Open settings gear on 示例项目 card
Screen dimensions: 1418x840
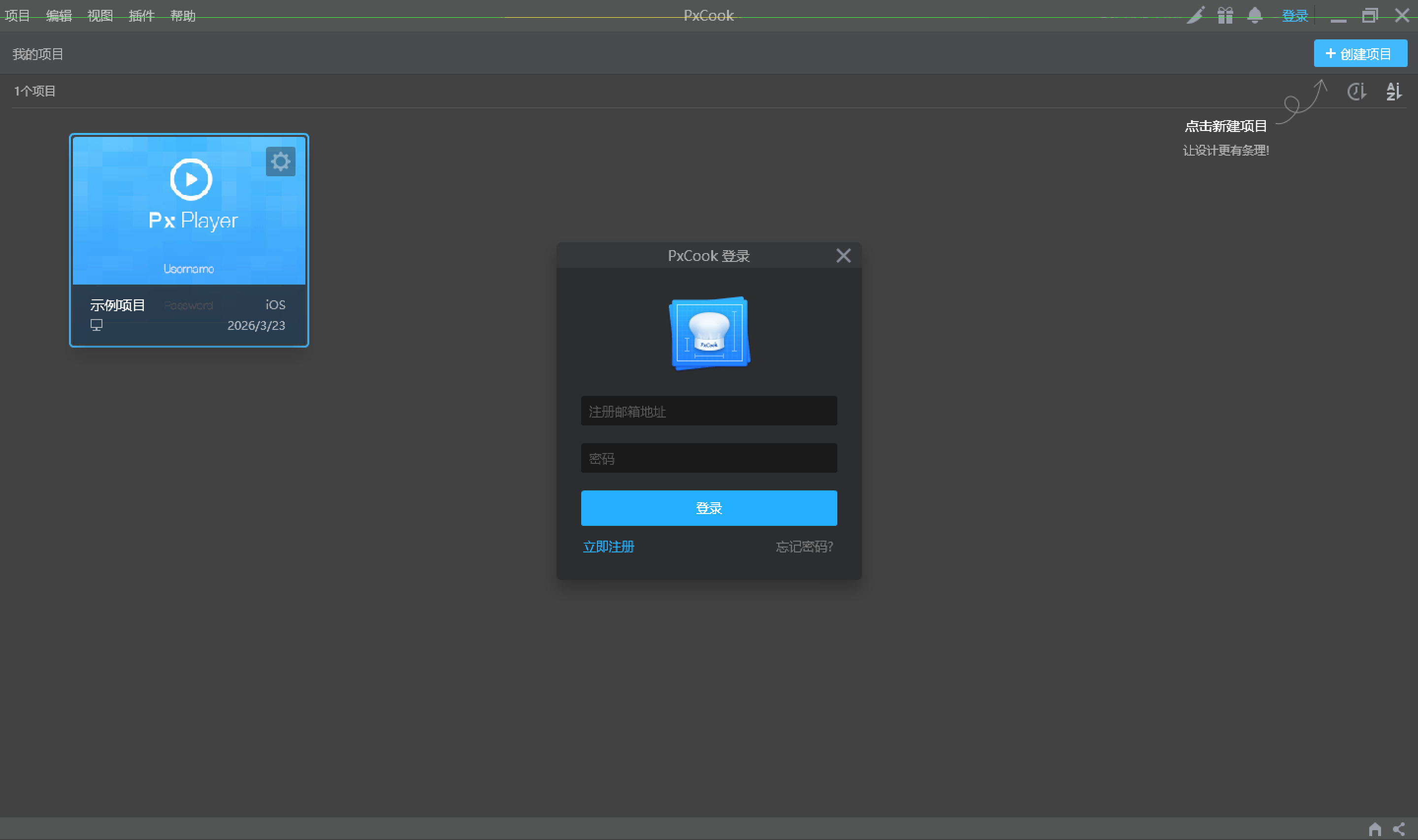(280, 162)
